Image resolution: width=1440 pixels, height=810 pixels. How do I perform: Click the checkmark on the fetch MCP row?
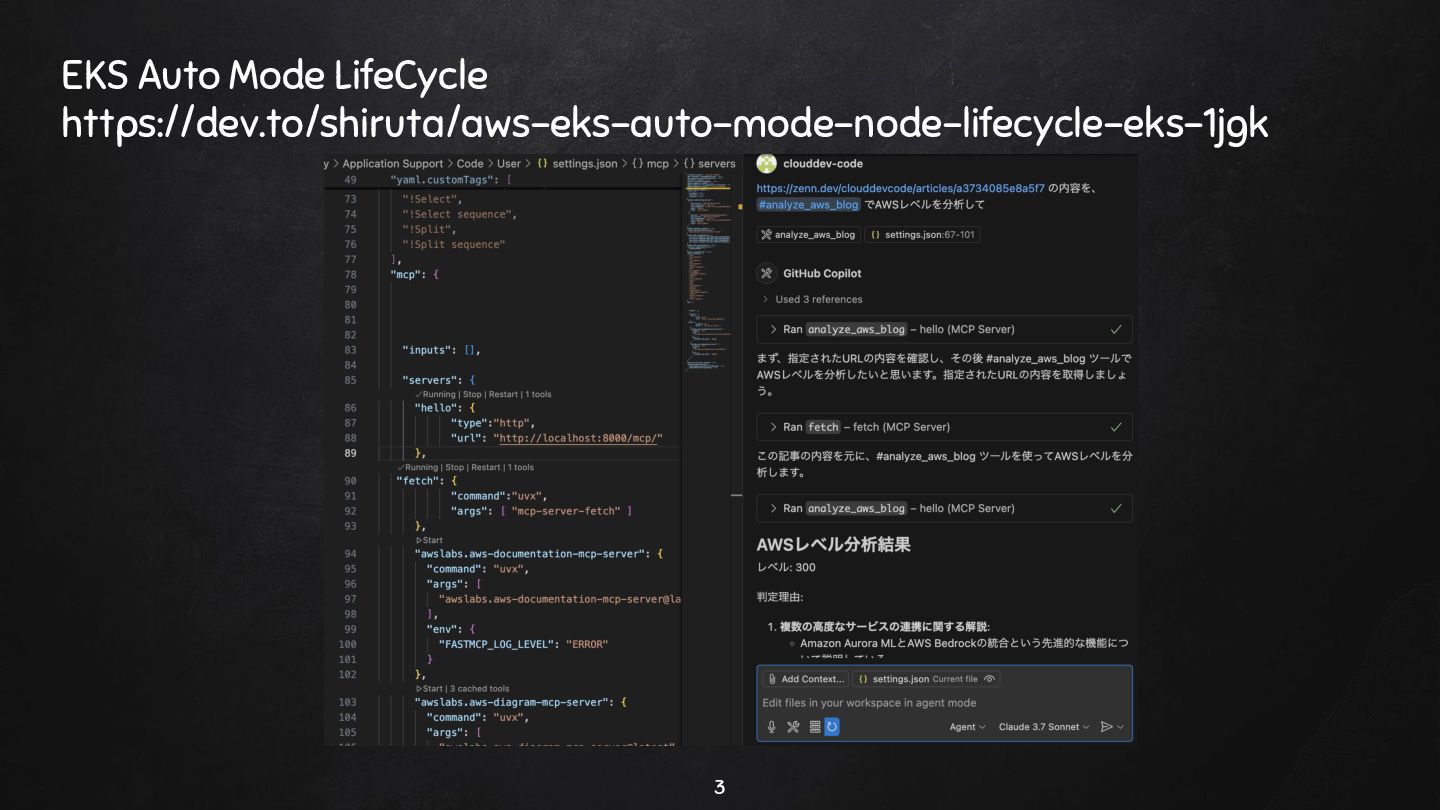coord(1116,427)
